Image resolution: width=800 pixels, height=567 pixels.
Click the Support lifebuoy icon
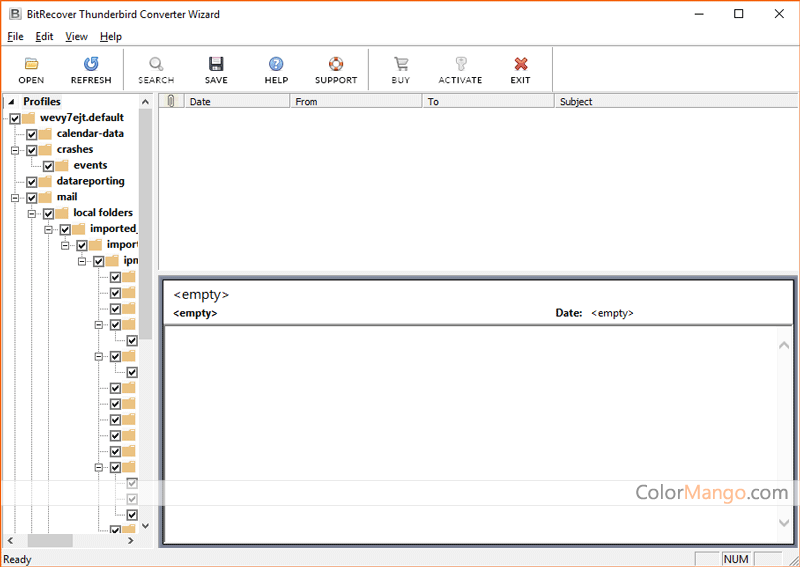click(336, 64)
